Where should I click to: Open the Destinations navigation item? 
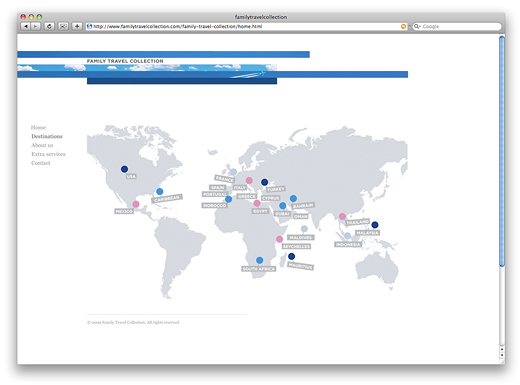[47, 136]
